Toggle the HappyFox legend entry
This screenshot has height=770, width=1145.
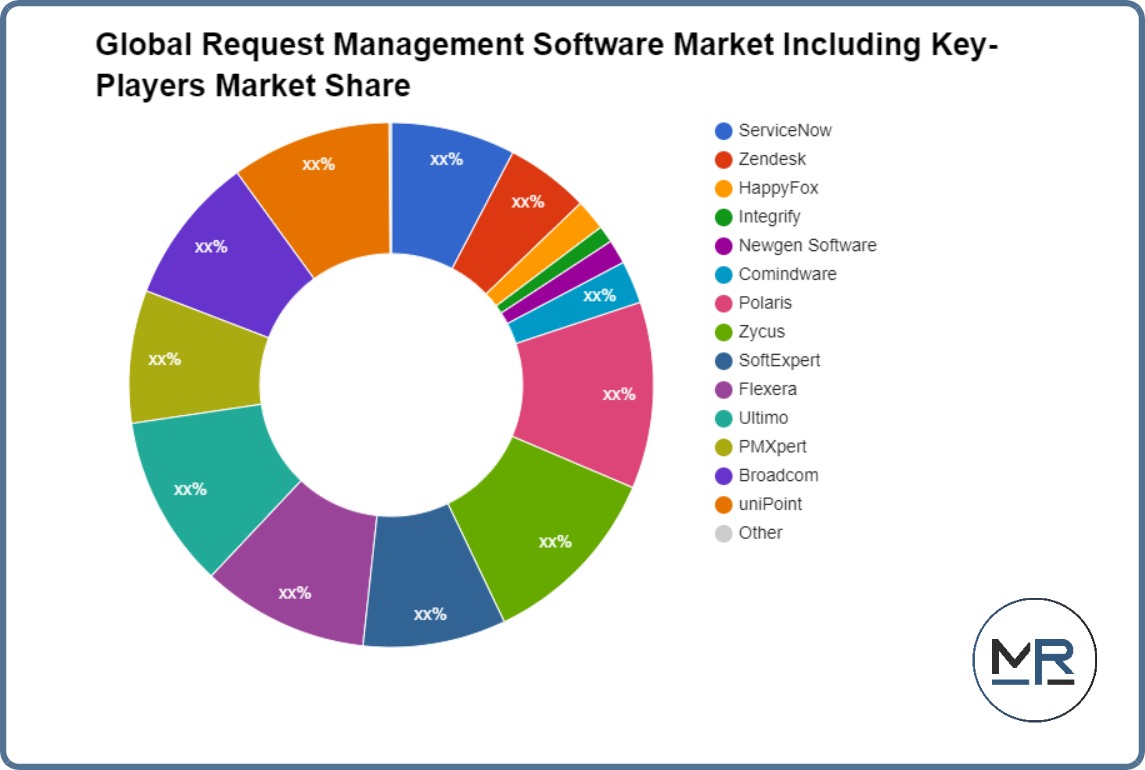point(778,188)
